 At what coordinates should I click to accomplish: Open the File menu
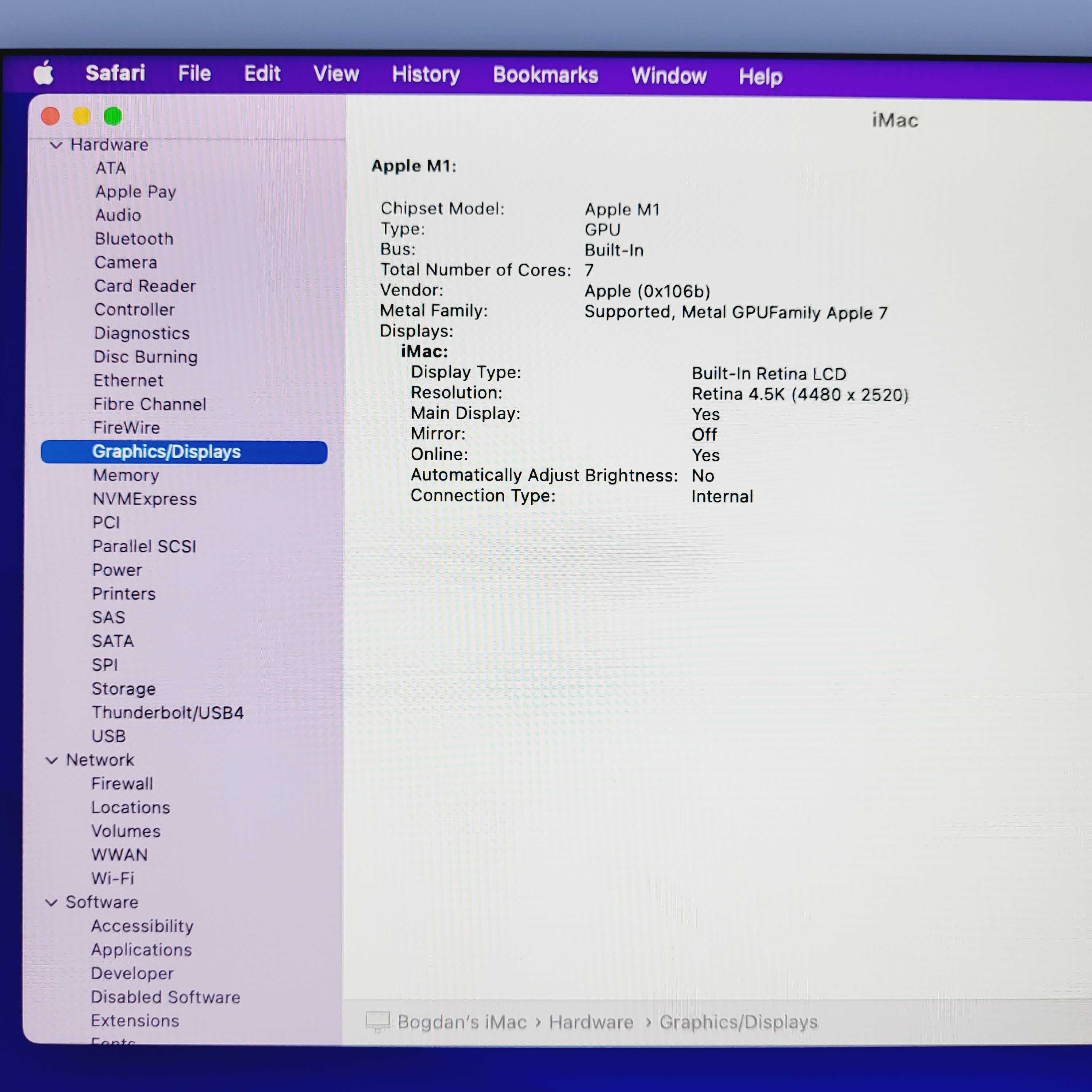pyautogui.click(x=195, y=73)
